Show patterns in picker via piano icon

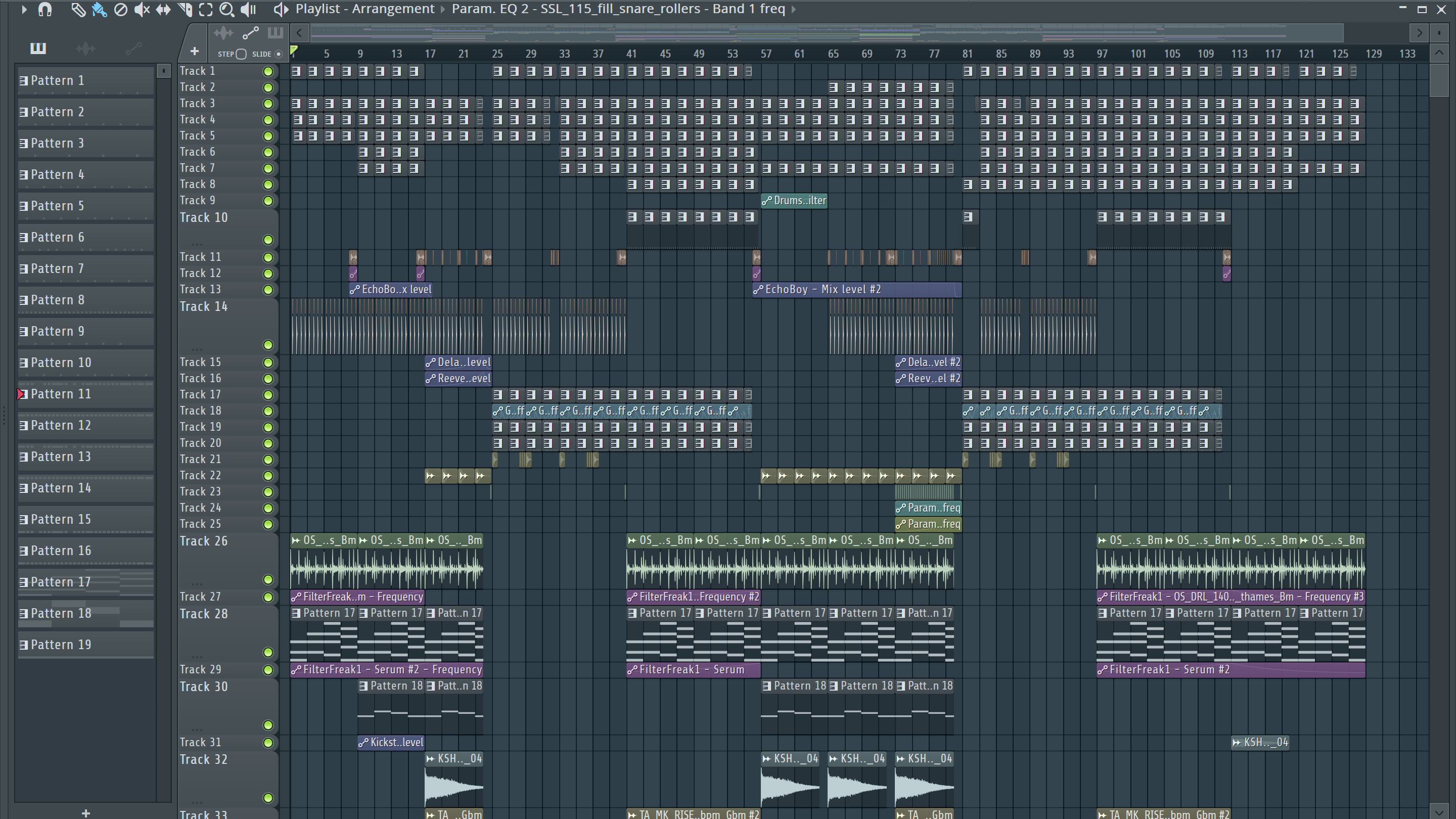38,49
